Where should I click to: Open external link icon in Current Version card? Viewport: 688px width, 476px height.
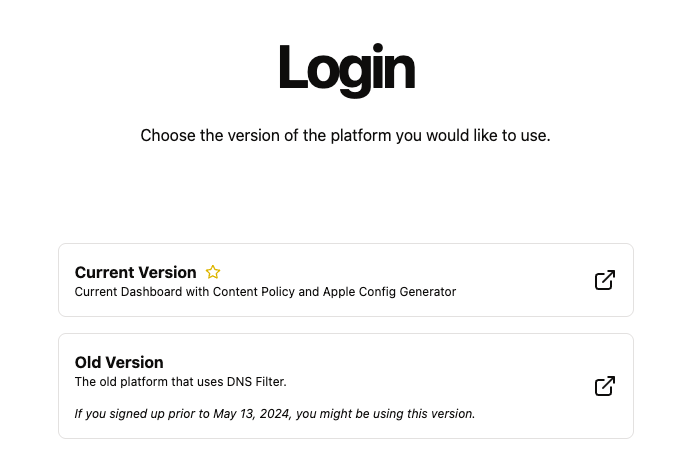tap(605, 280)
